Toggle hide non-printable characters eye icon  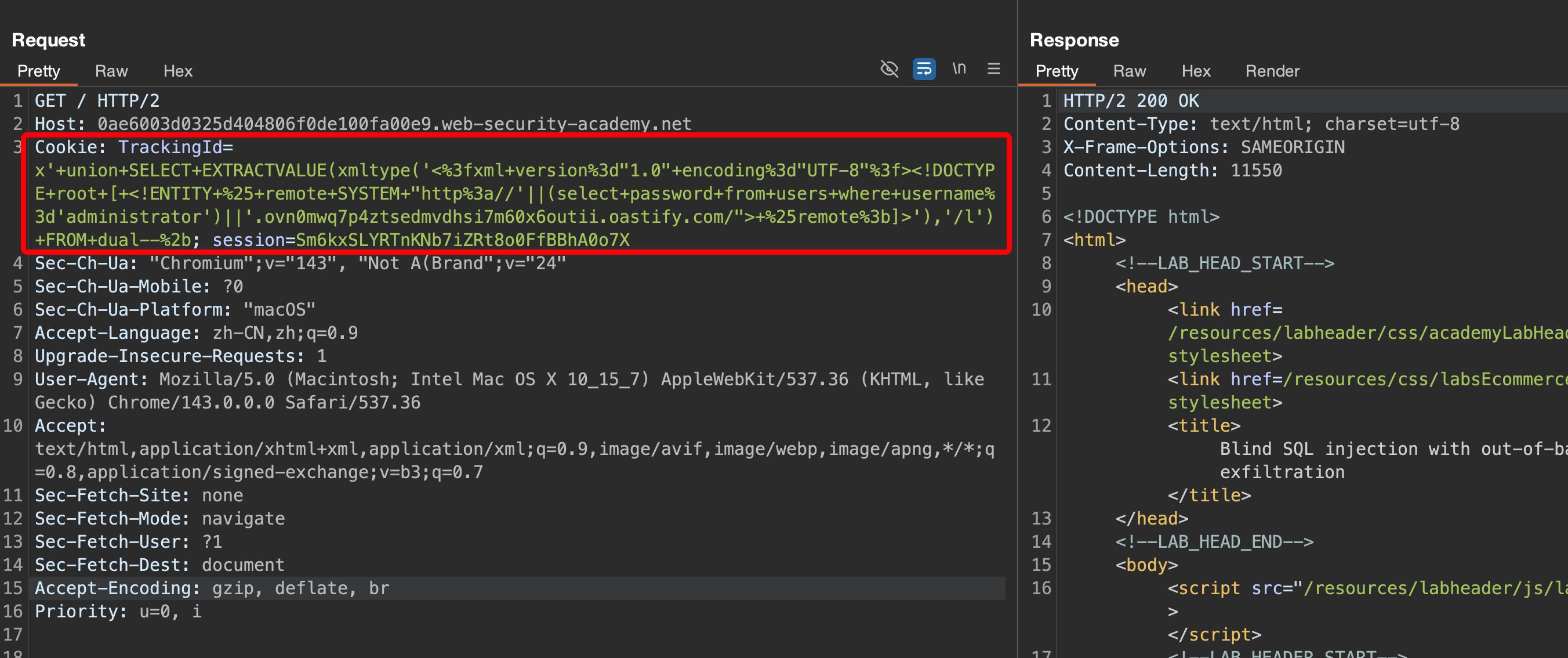(890, 69)
